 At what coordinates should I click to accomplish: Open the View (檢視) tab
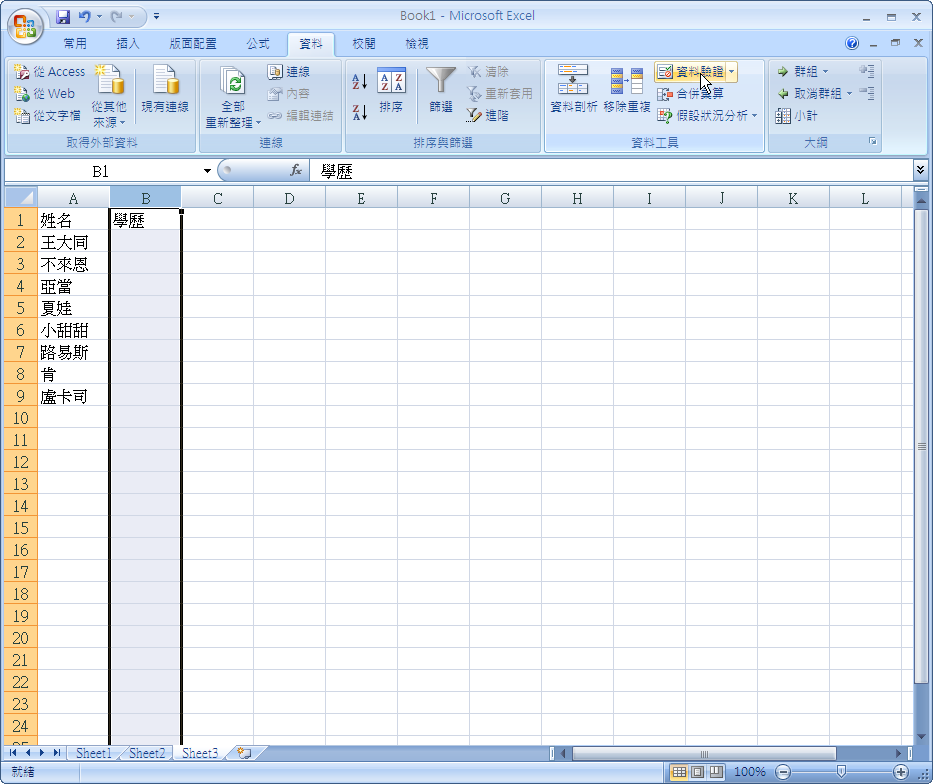point(417,43)
